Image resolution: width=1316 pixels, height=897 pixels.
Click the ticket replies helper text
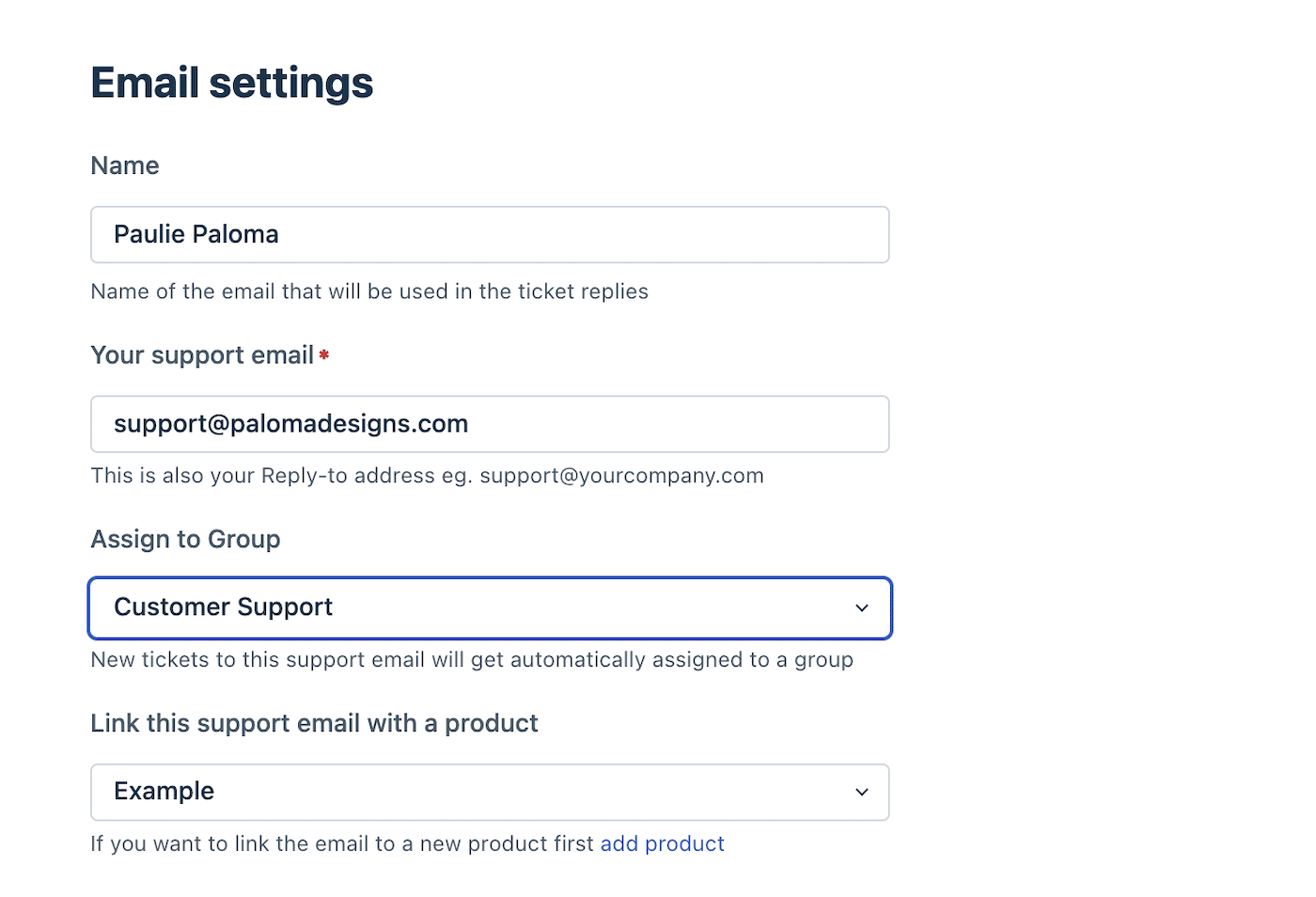pos(368,291)
